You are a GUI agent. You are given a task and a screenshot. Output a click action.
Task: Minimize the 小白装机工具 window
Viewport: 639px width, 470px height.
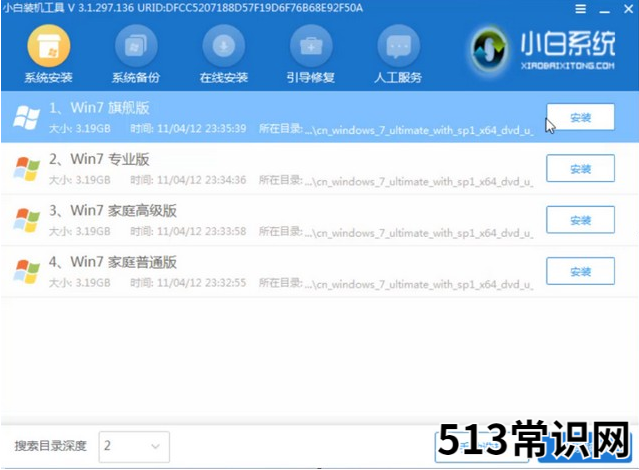[604, 10]
